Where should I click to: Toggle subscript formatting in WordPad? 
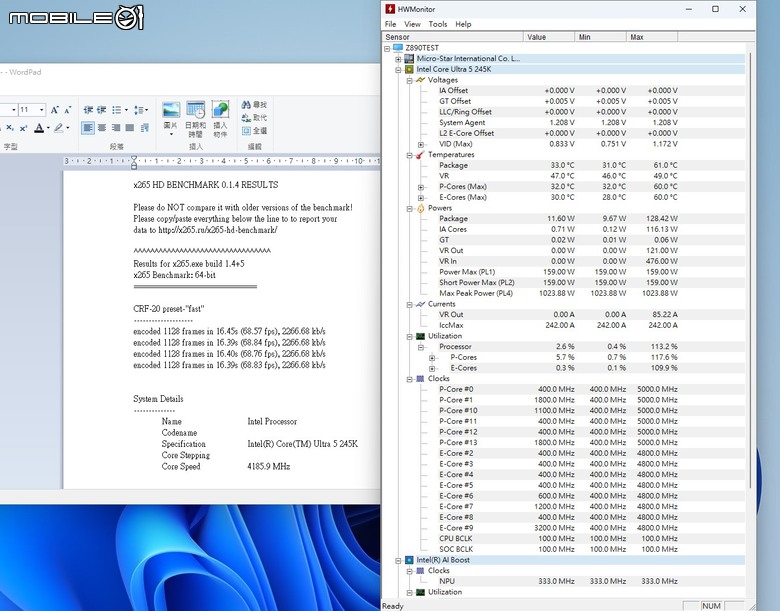10,128
